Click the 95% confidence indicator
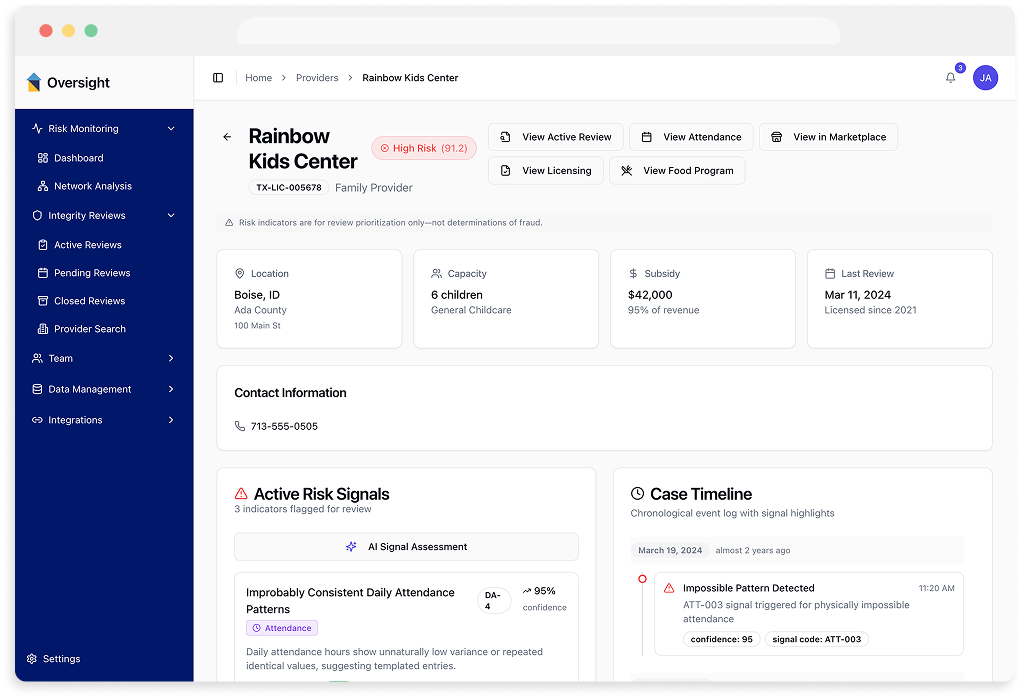 [543, 591]
